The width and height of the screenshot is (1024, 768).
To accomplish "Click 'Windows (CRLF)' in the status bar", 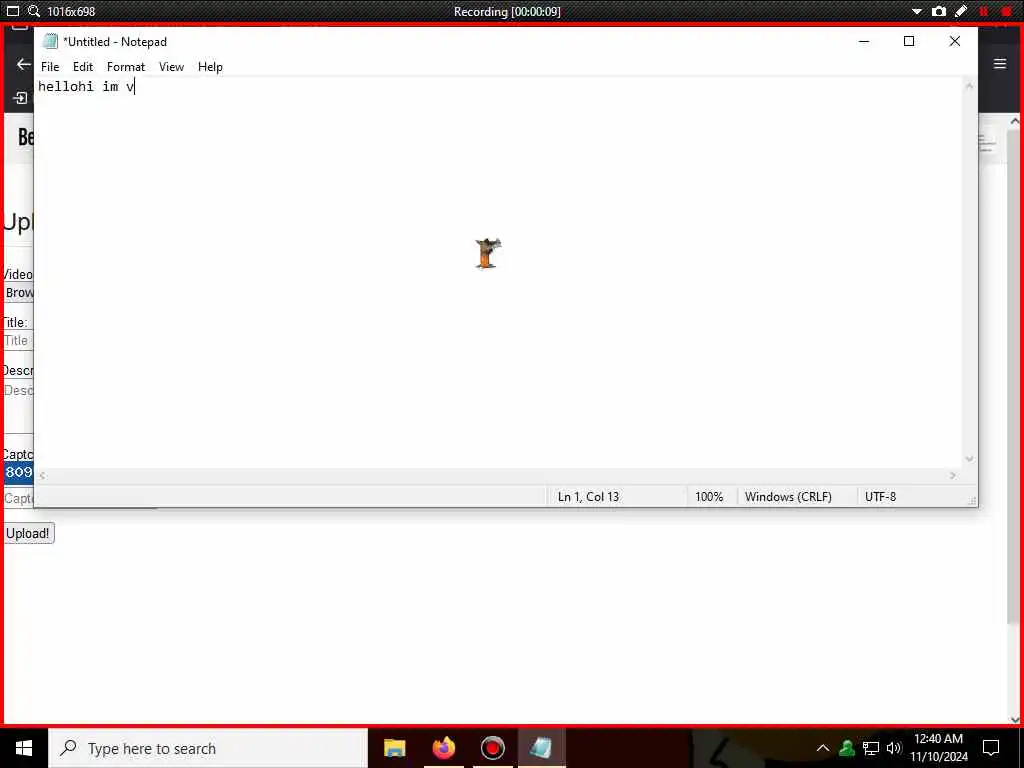I will pyautogui.click(x=788, y=496).
